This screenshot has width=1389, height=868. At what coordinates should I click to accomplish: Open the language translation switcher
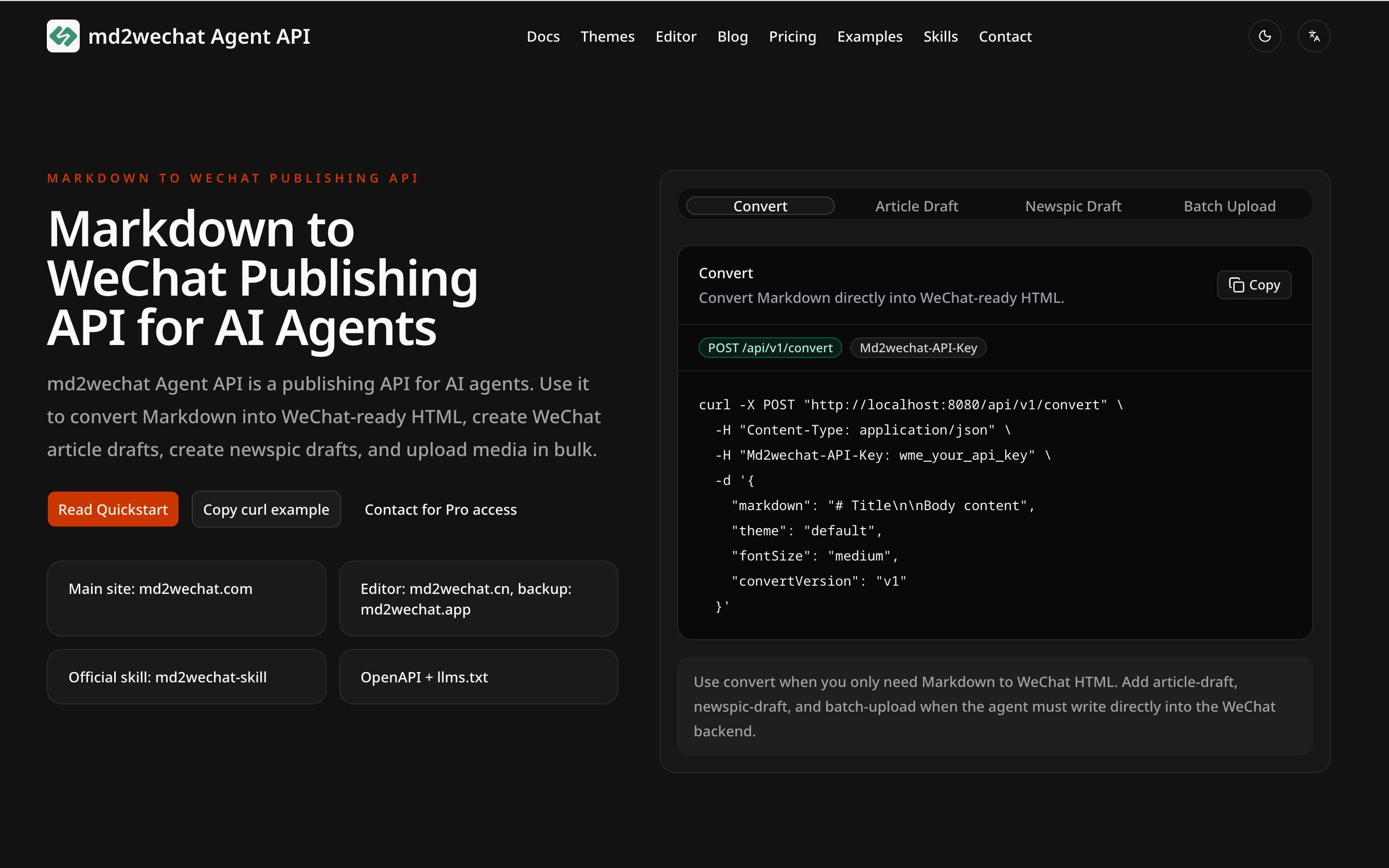tap(1314, 36)
